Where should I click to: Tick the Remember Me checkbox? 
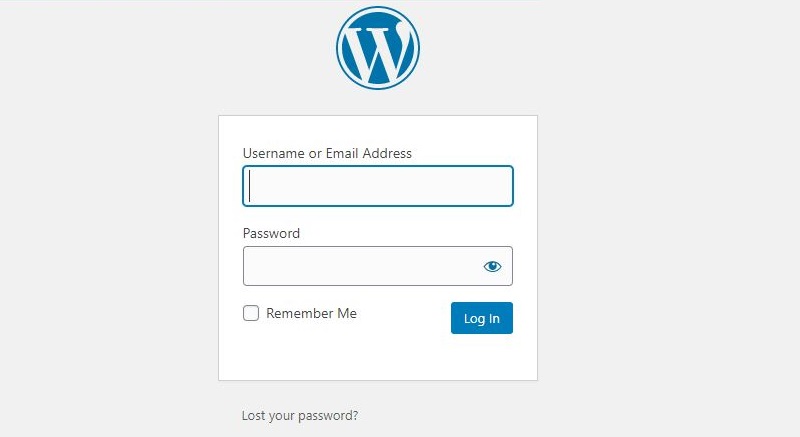[x=251, y=313]
